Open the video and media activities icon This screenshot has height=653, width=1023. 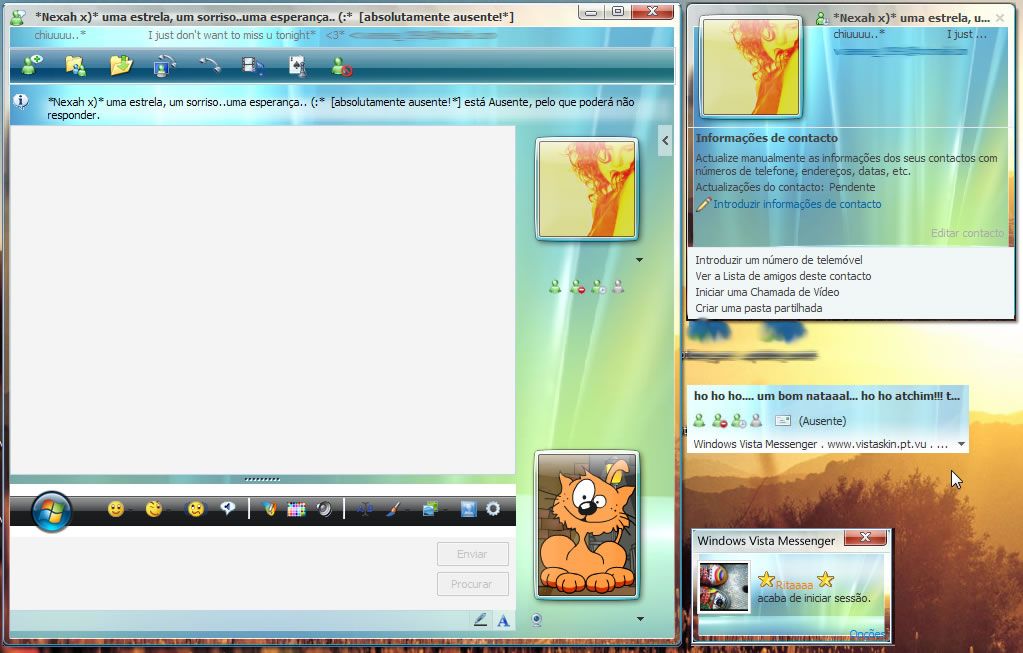253,65
